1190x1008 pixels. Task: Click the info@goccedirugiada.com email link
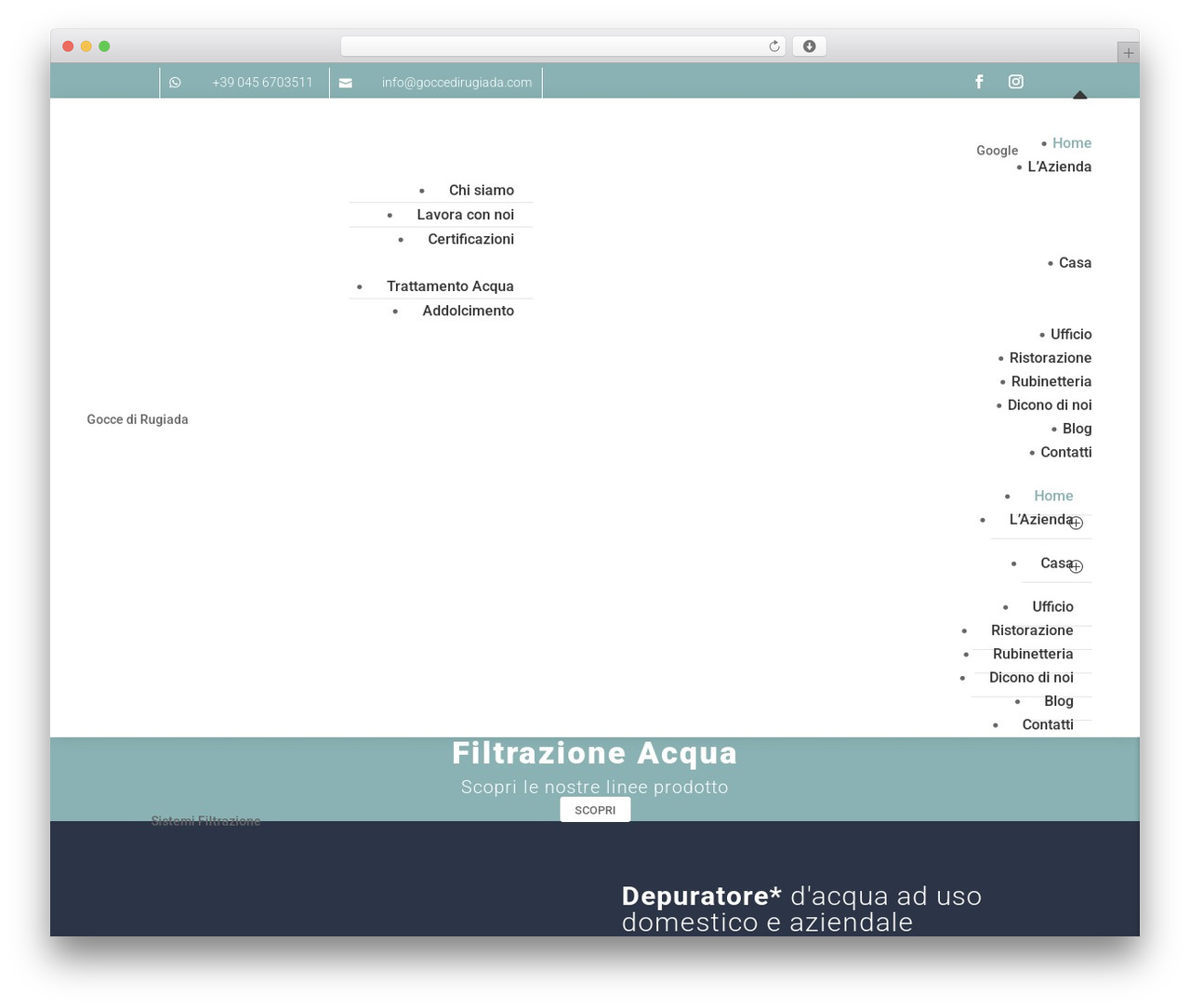[456, 83]
